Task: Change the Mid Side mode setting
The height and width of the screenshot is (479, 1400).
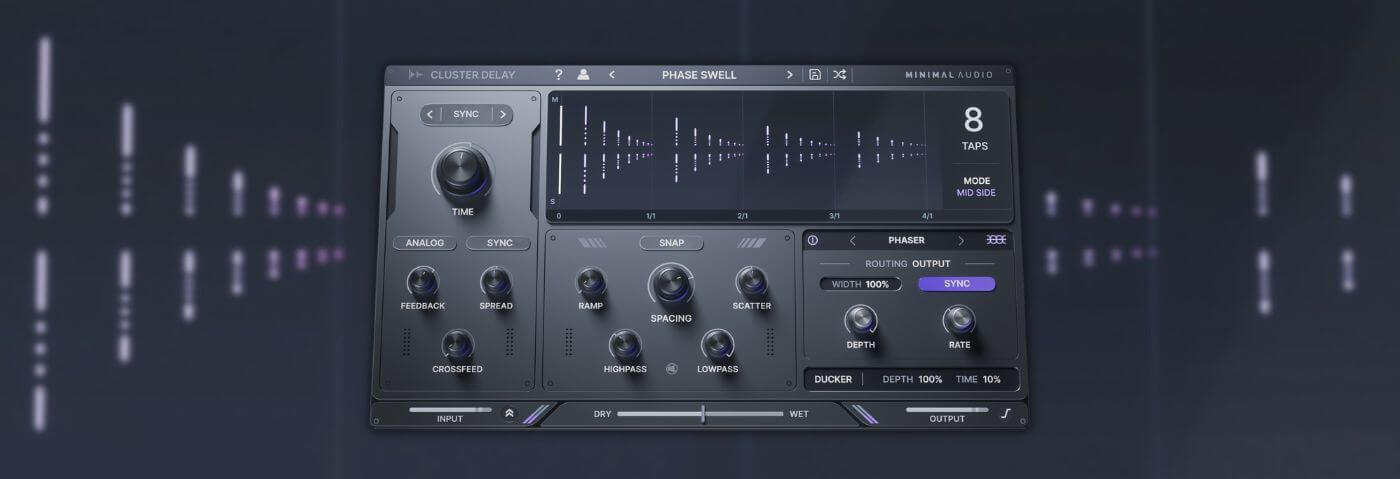Action: point(976,192)
